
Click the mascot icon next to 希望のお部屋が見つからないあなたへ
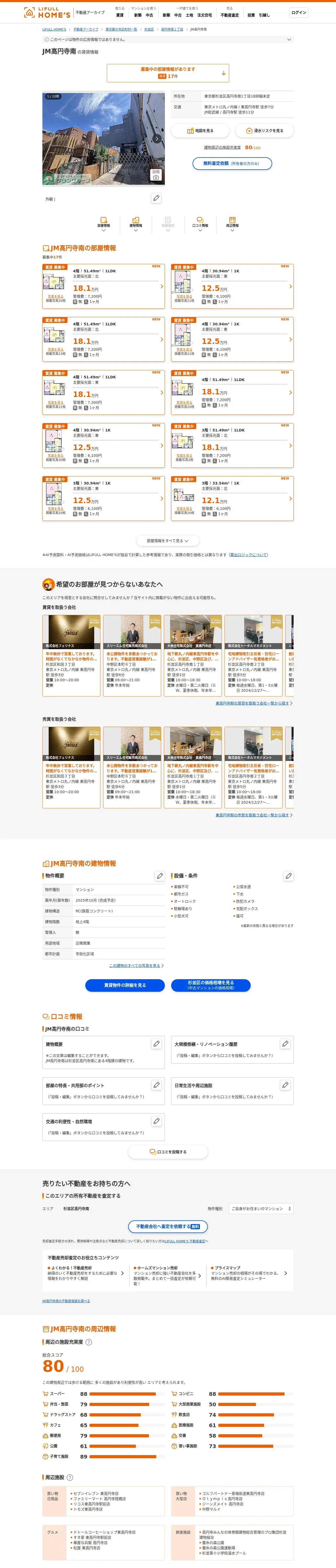coord(48,584)
